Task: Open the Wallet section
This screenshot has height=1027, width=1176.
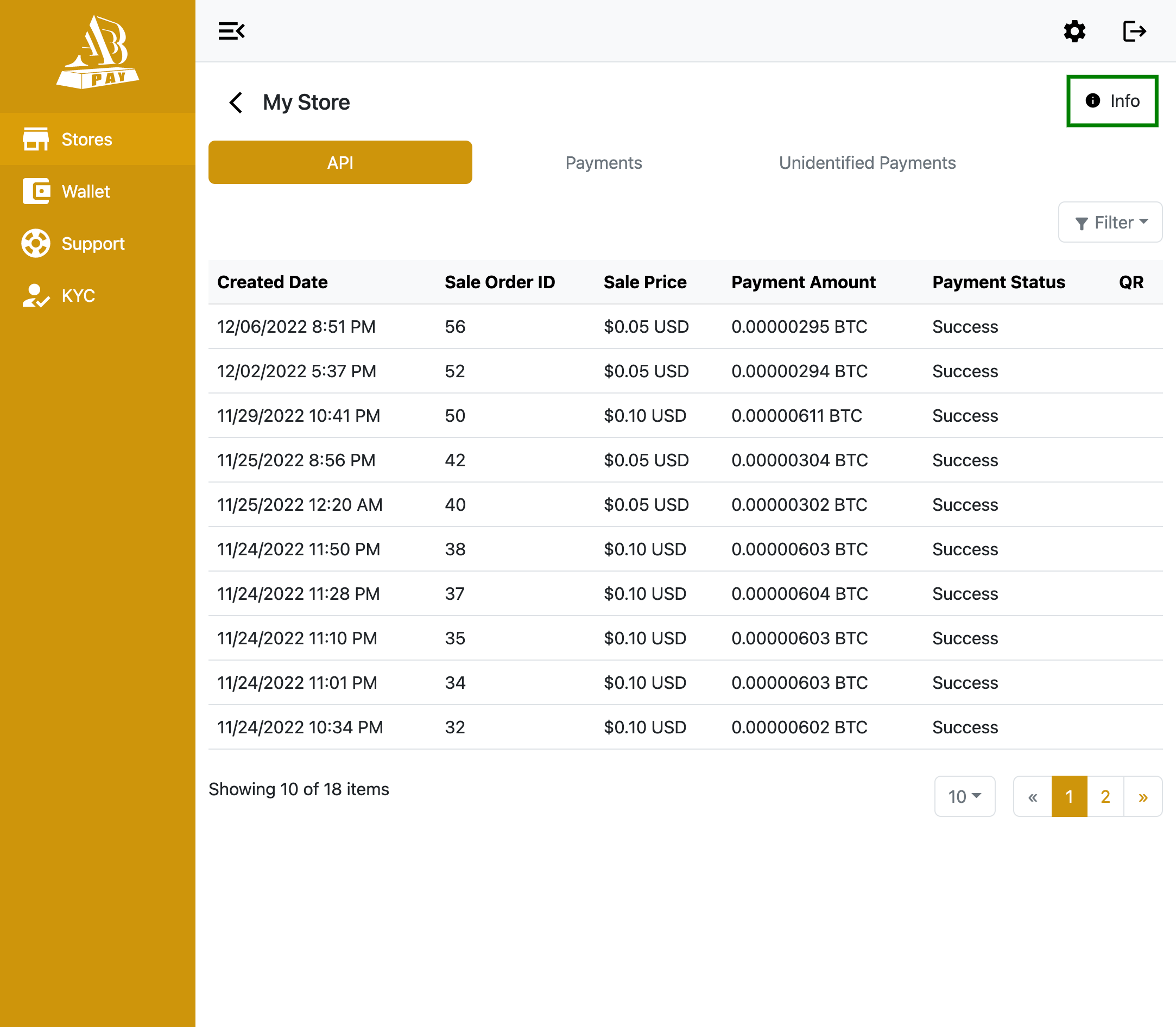Action: tap(97, 192)
